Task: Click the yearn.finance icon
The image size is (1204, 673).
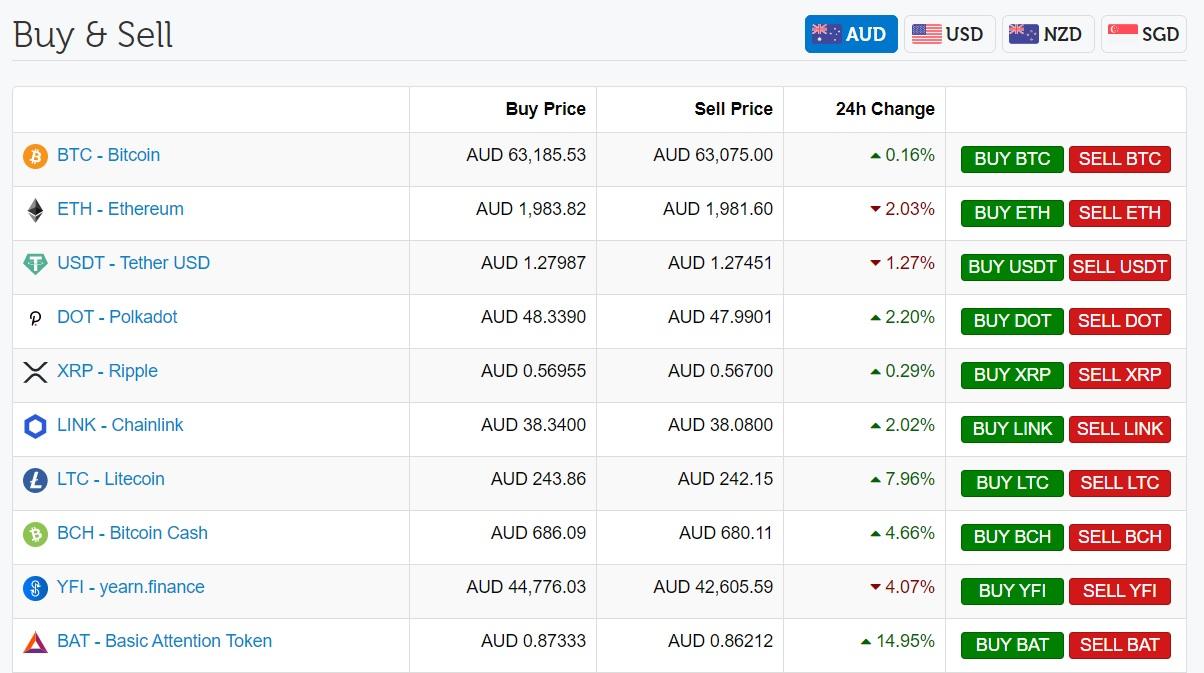Action: pos(35,589)
